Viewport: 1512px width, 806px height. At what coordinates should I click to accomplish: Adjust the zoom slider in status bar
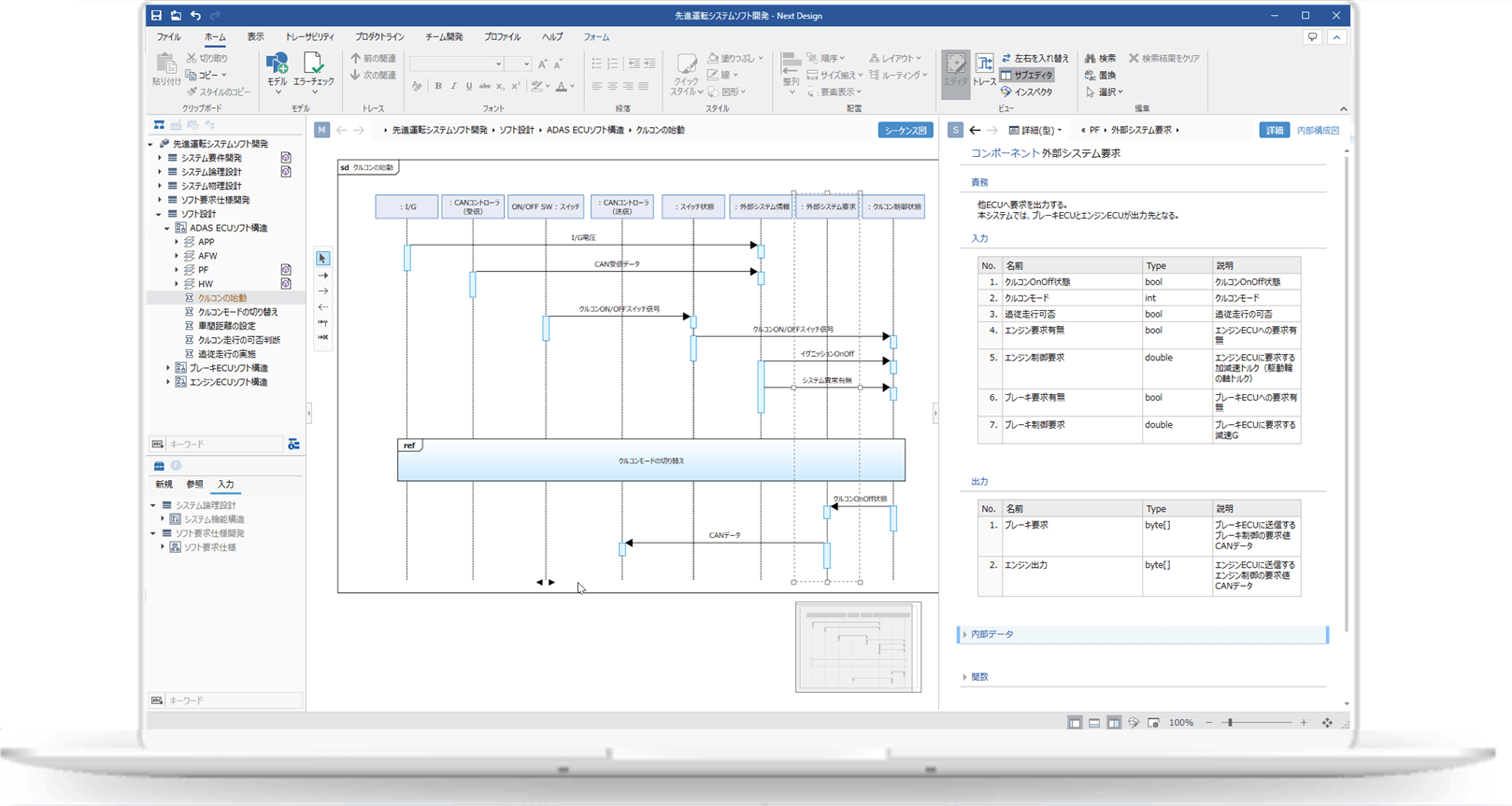[x=1230, y=723]
